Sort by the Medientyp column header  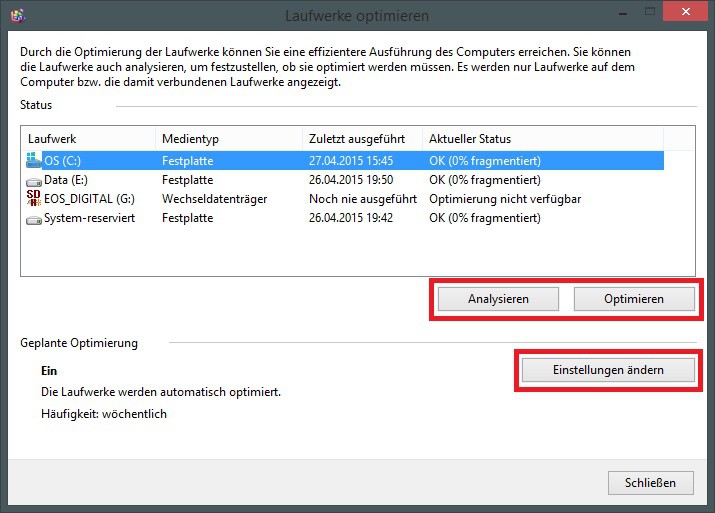click(228, 138)
